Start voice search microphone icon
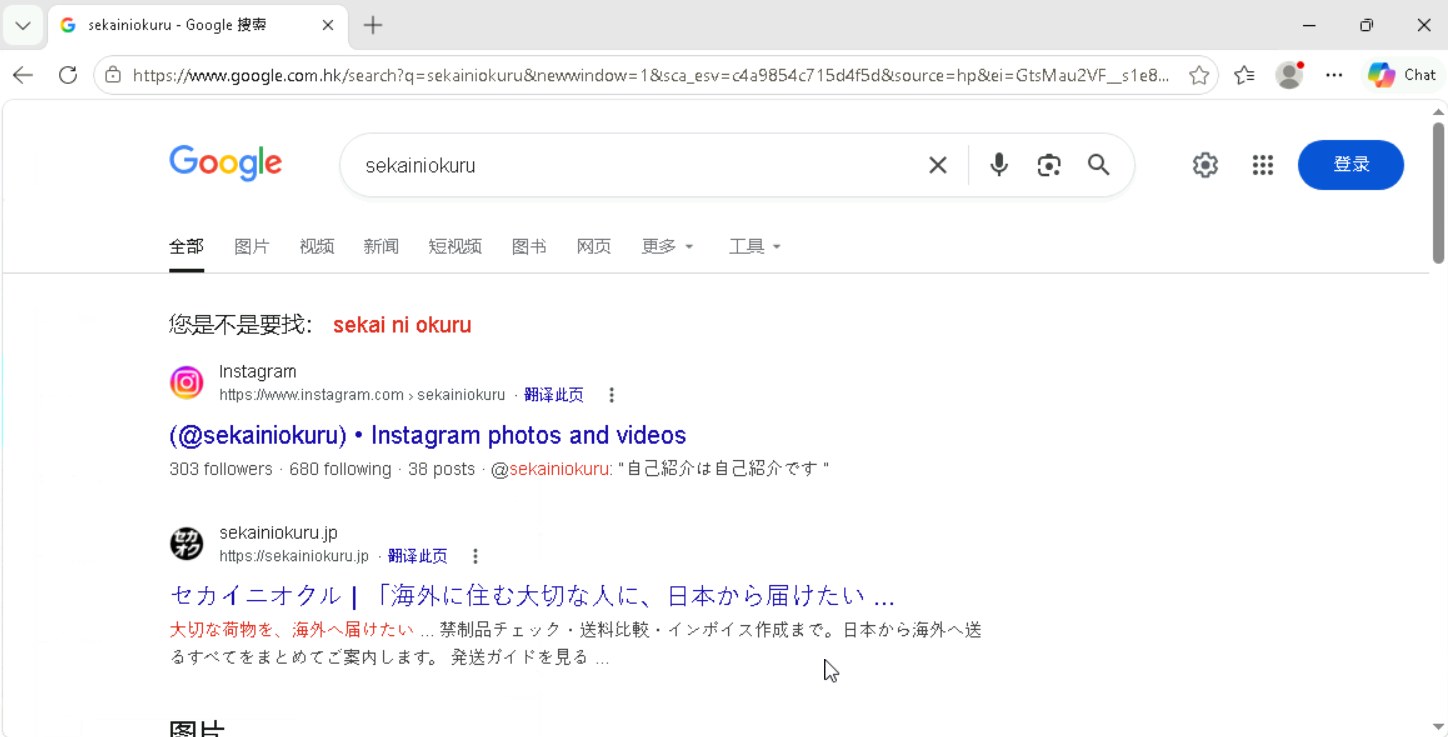This screenshot has width=1448, height=737. (998, 165)
